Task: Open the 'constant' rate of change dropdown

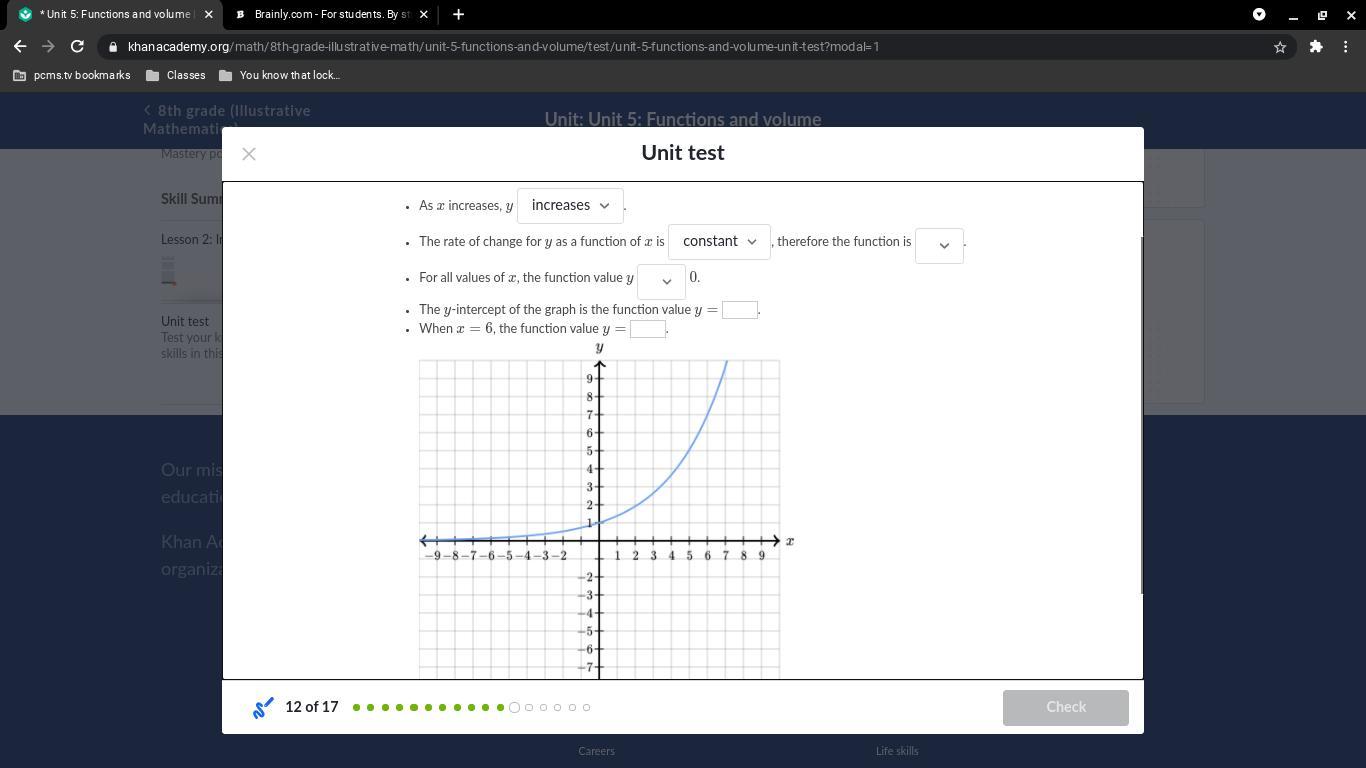Action: pos(719,242)
